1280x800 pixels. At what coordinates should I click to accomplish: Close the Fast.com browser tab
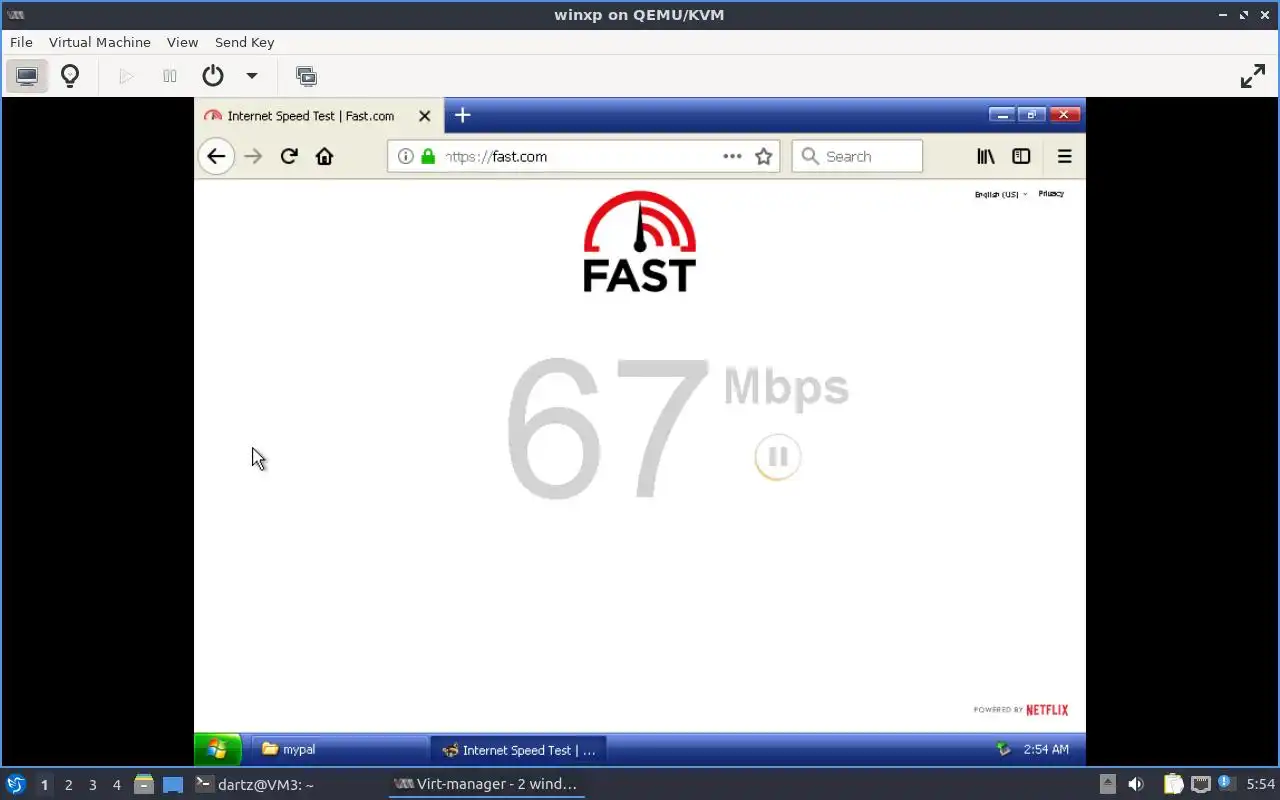[424, 116]
